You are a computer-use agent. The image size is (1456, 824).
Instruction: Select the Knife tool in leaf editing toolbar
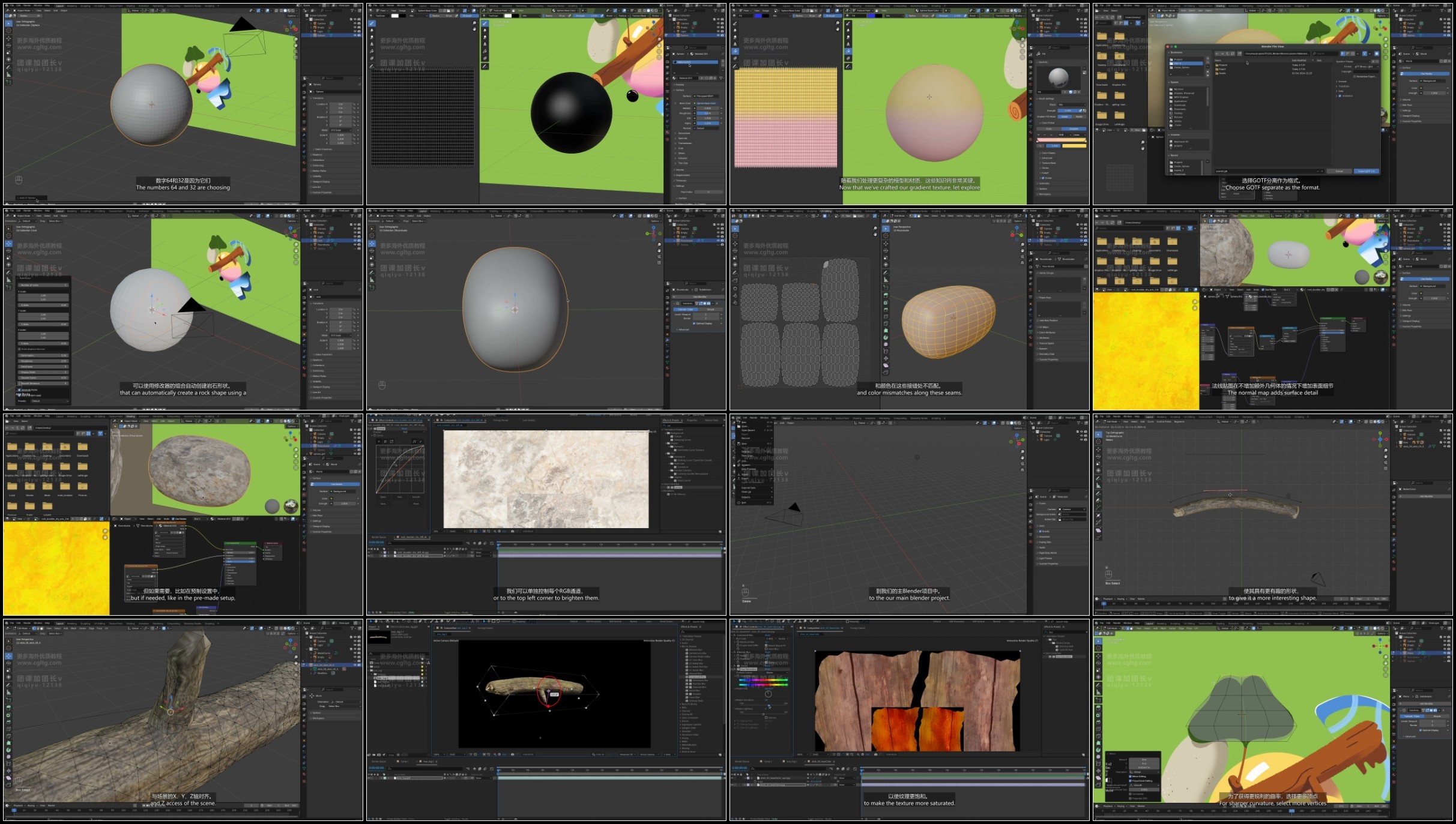point(1098,736)
